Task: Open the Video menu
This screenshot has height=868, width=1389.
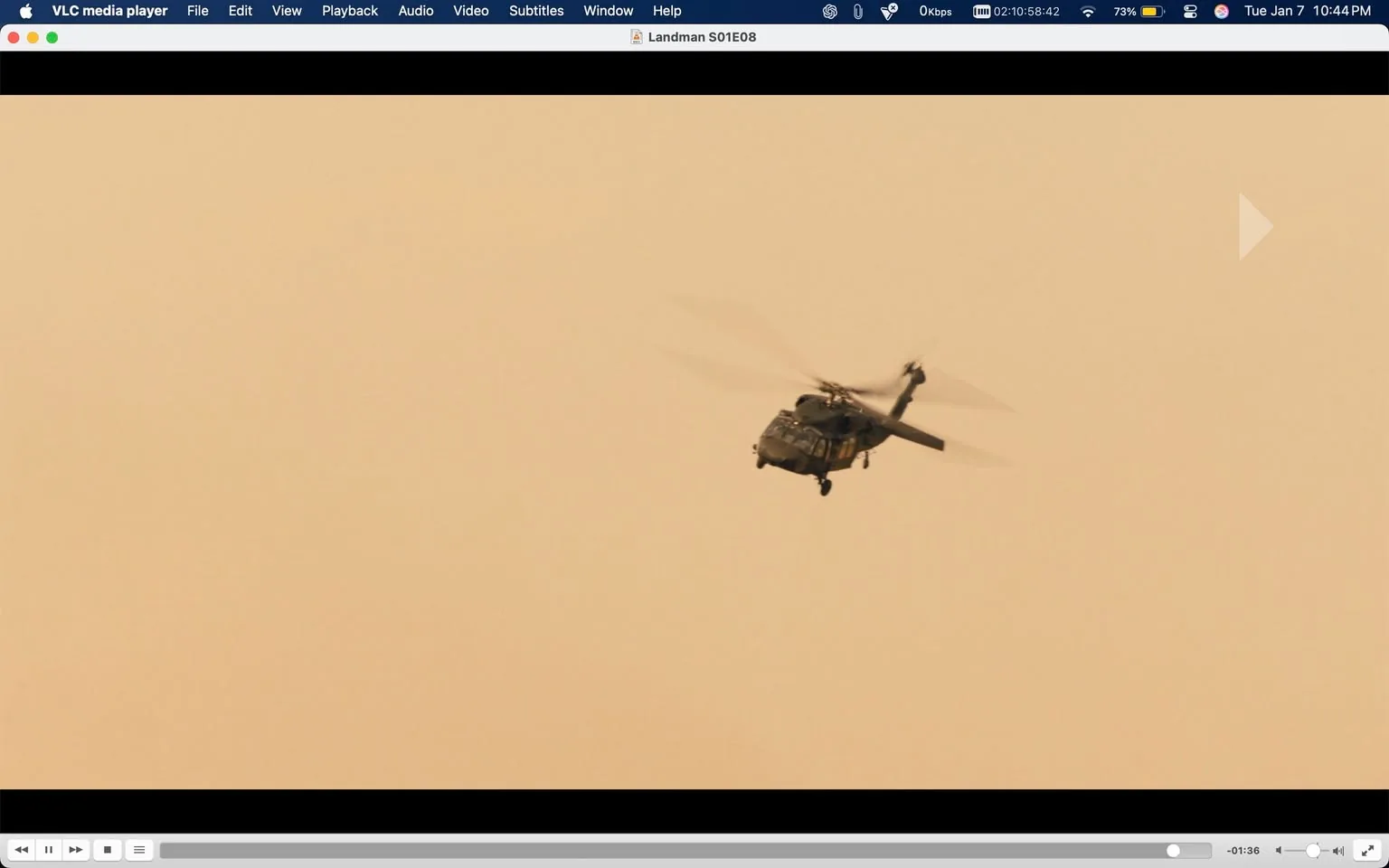Action: [470, 11]
